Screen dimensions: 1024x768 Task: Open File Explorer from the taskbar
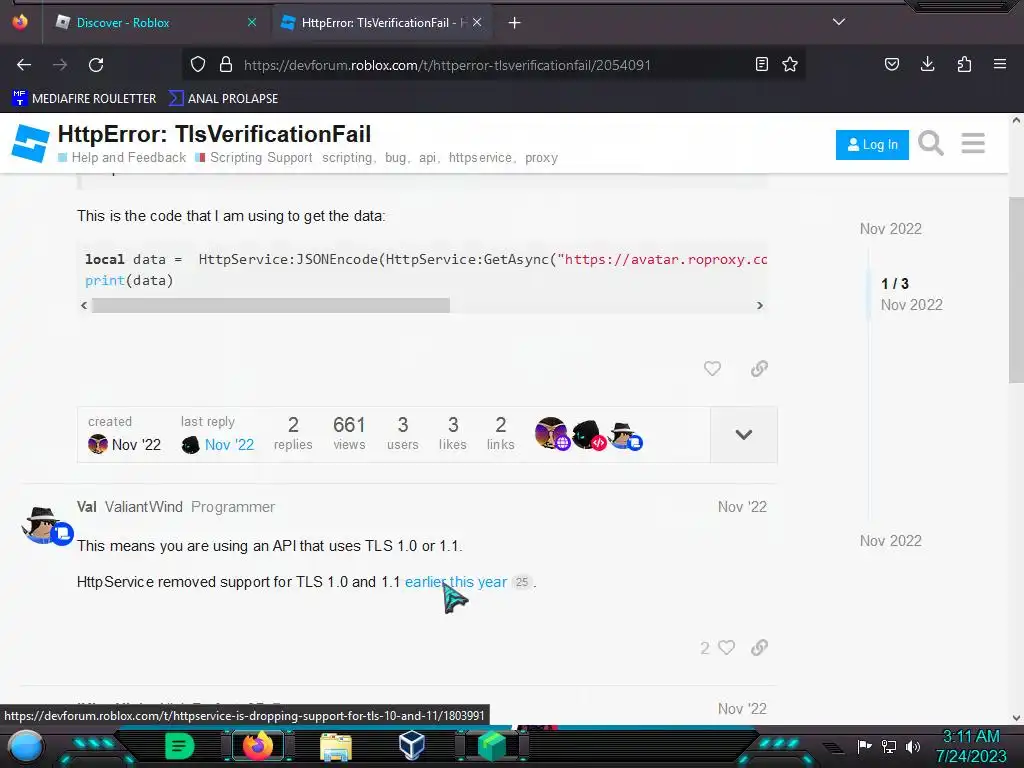(336, 746)
